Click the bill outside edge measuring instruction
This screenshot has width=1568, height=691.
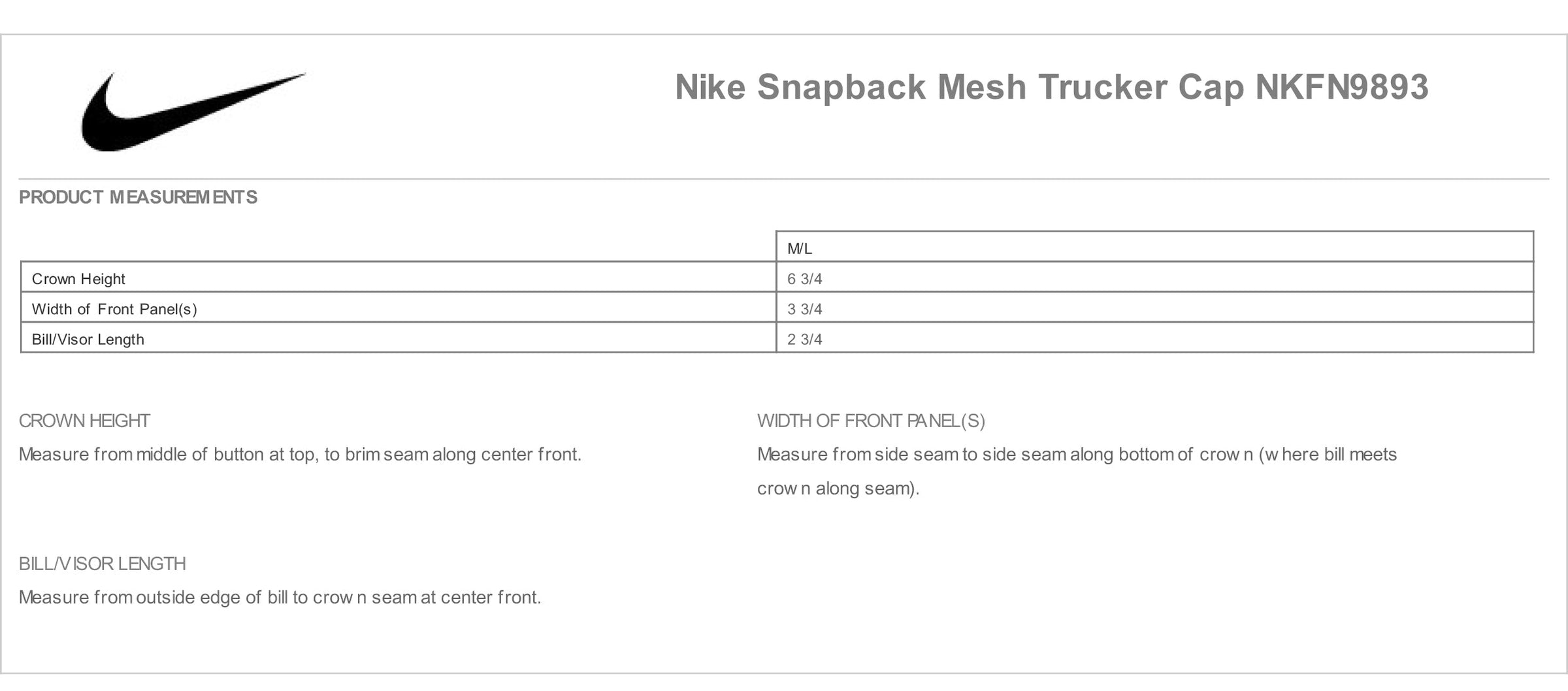click(280, 598)
